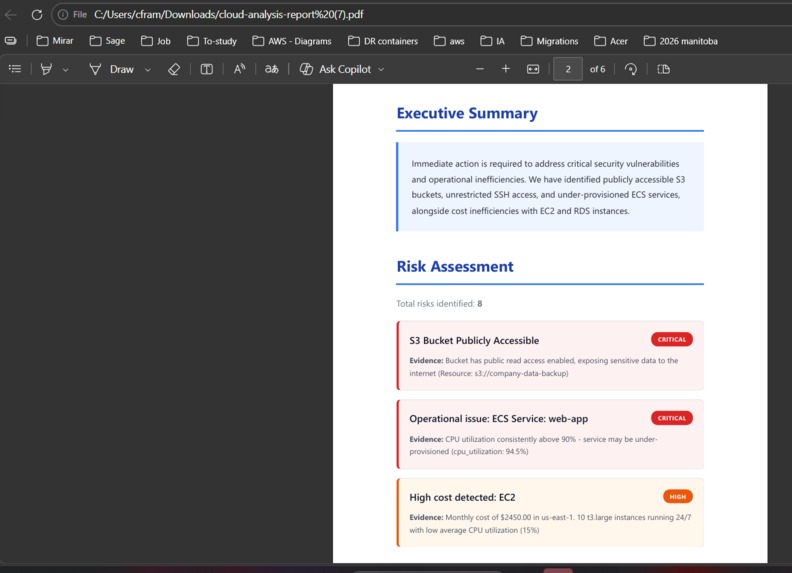Click the 'S3 Bucket Publicly Accessible' title
The image size is (792, 573).
pyautogui.click(x=474, y=341)
